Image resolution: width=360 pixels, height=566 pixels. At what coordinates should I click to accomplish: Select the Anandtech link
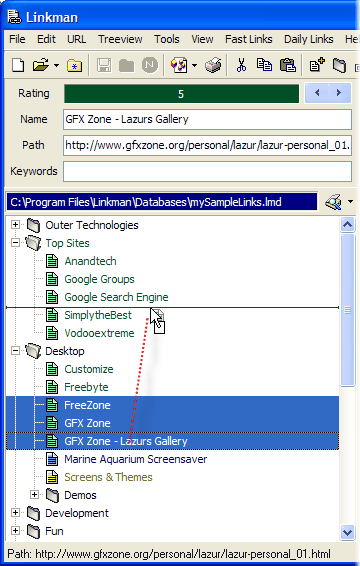[x=90, y=261]
